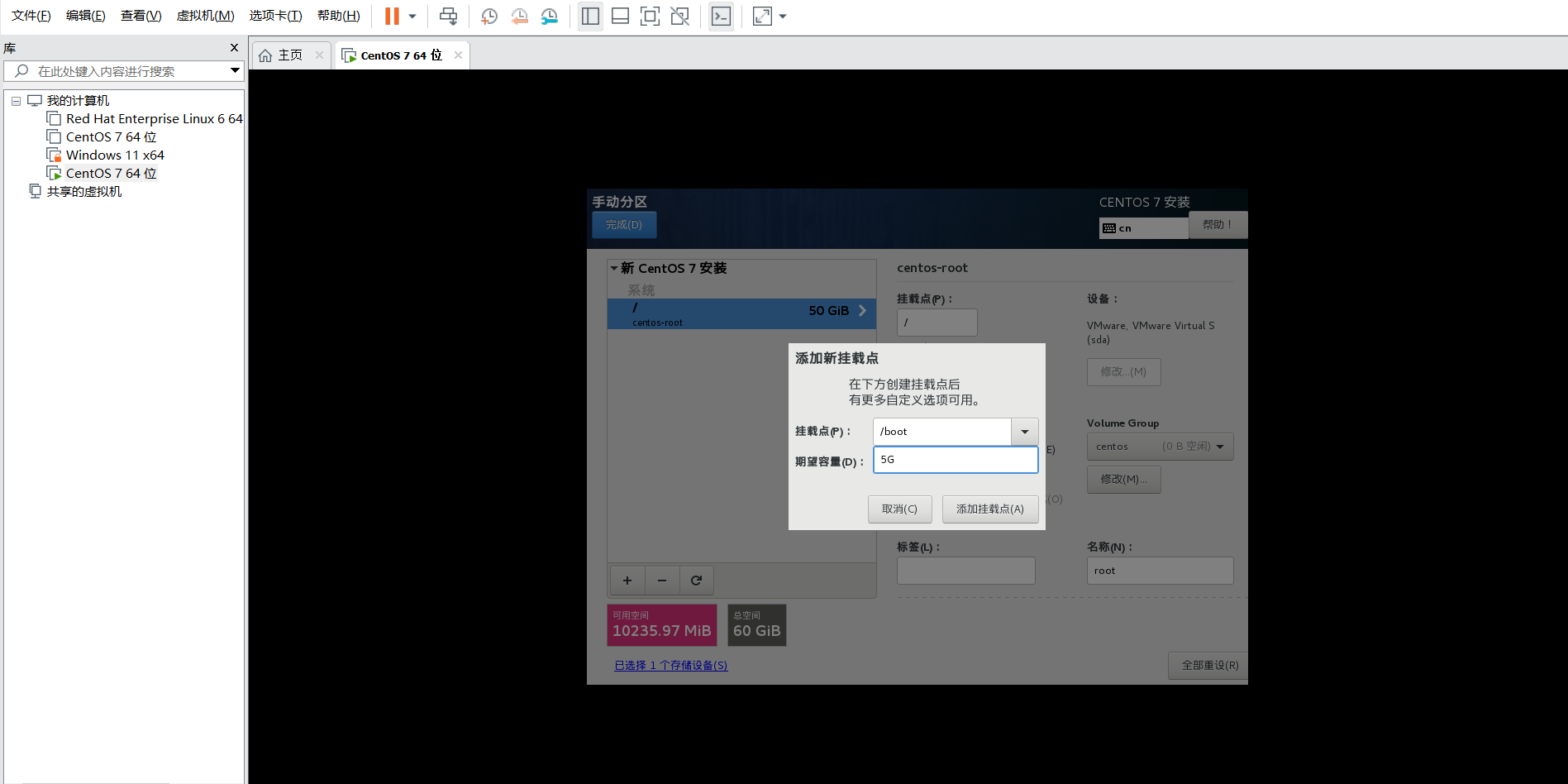Screen dimensions: 1568x784
Task: Open the library search dropdown arrow
Action: tap(235, 71)
